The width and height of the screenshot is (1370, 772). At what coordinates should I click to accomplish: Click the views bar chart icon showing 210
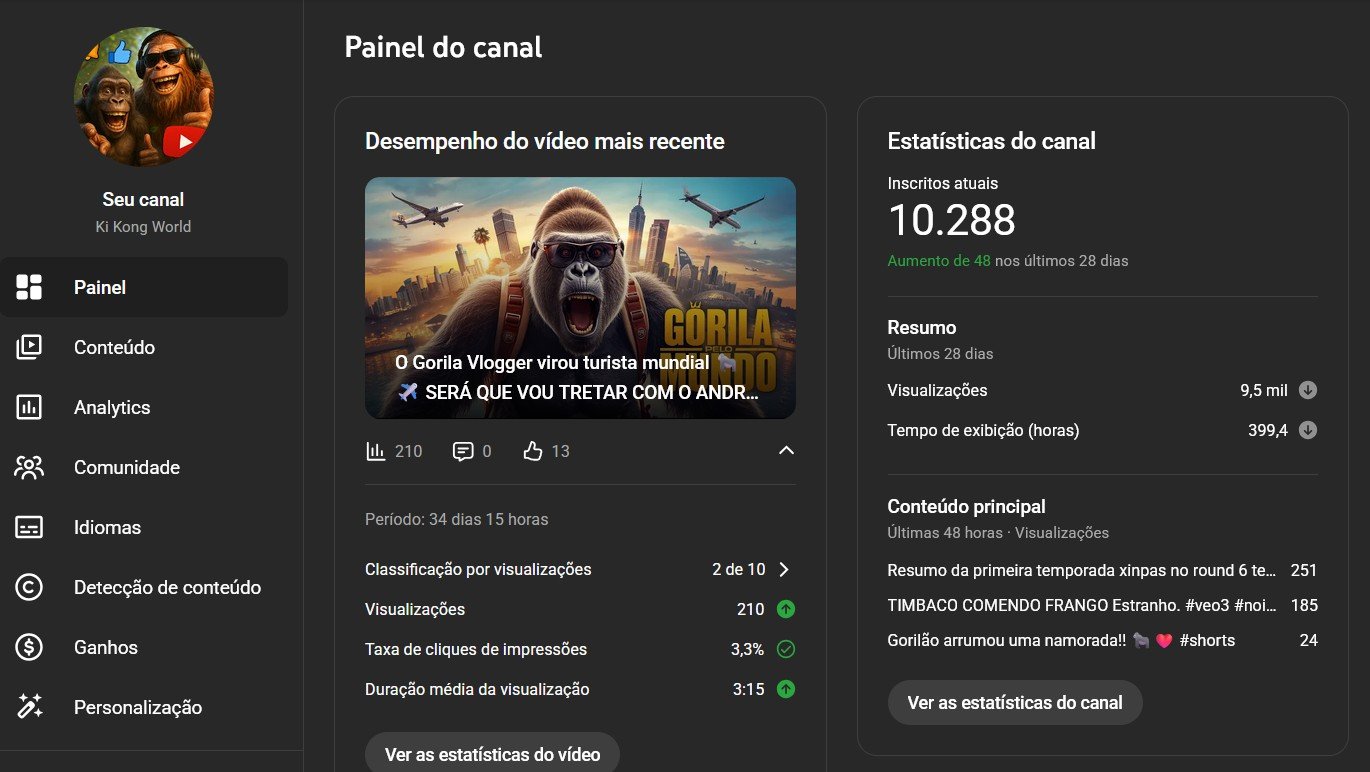click(376, 451)
